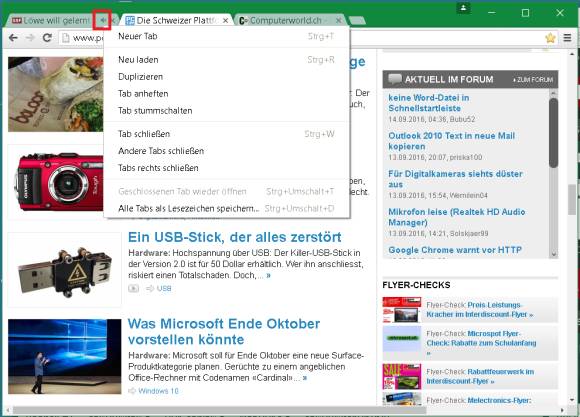580x417 pixels.
Task: Choose Tab schließen in the context menu
Action: [x=226, y=134]
